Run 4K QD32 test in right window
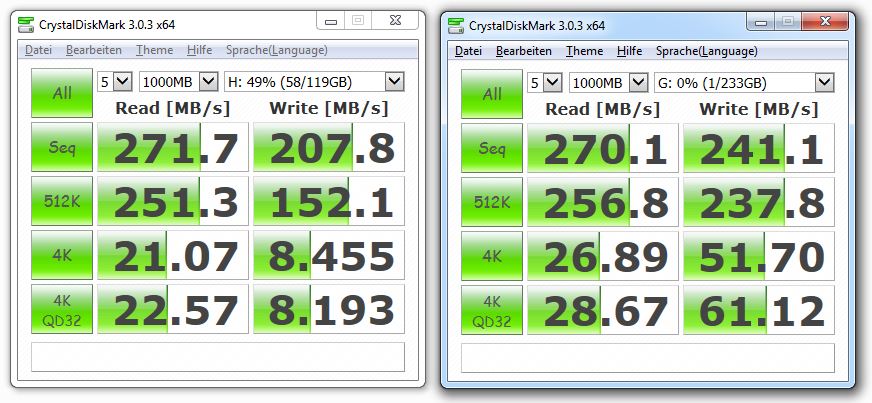The height and width of the screenshot is (403, 872). (x=492, y=310)
